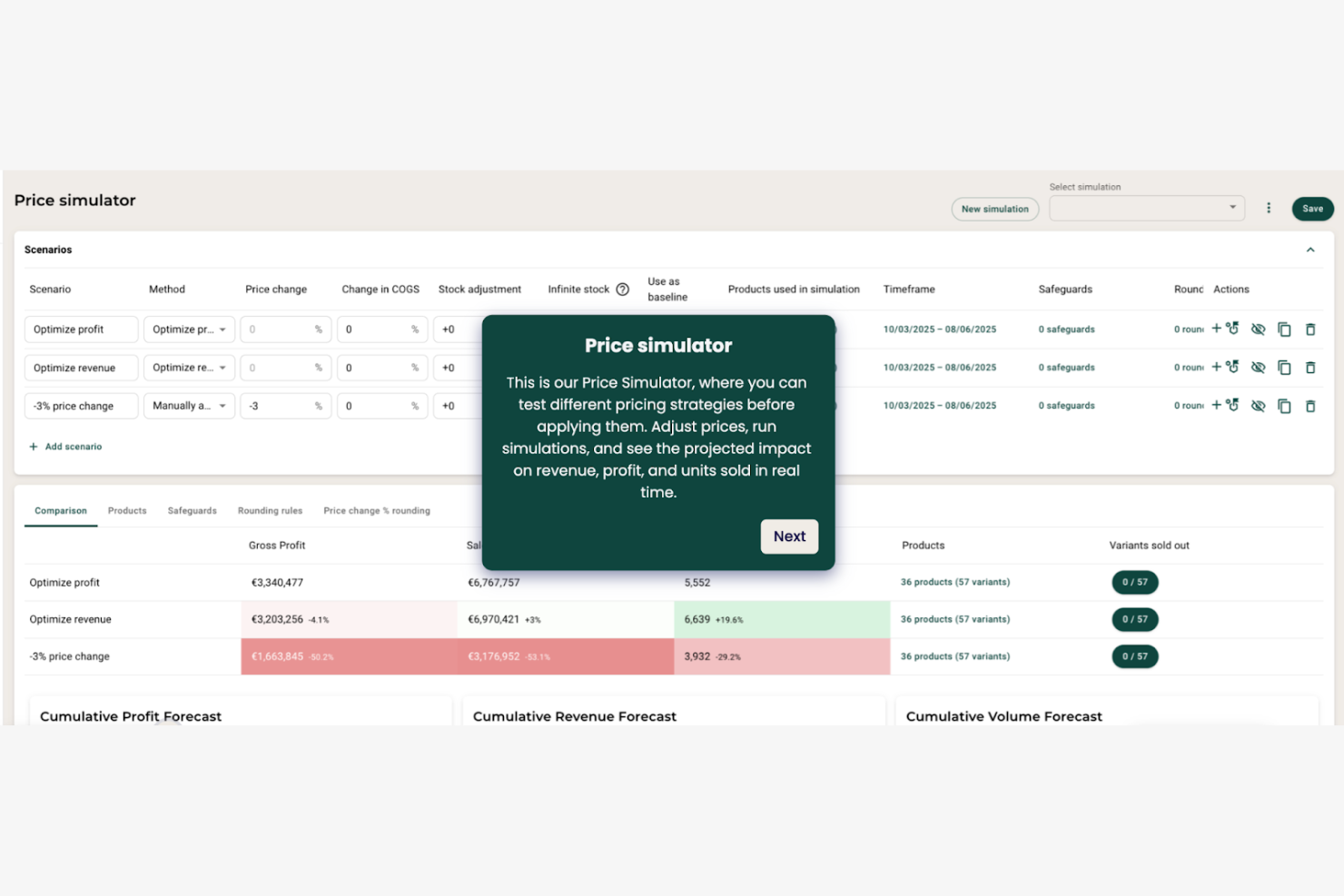
Task: Duplicate the -3% price change scenario
Action: pyautogui.click(x=1285, y=406)
